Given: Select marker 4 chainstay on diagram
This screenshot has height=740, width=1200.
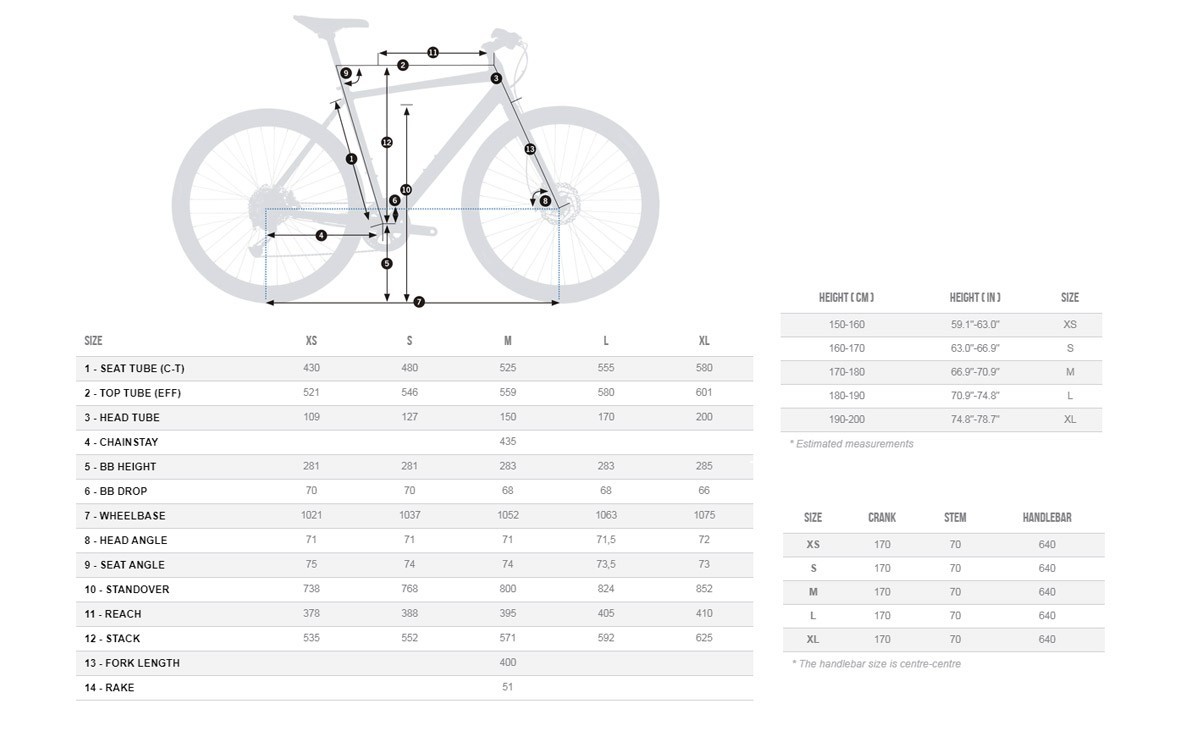Looking at the screenshot, I should point(321,236).
